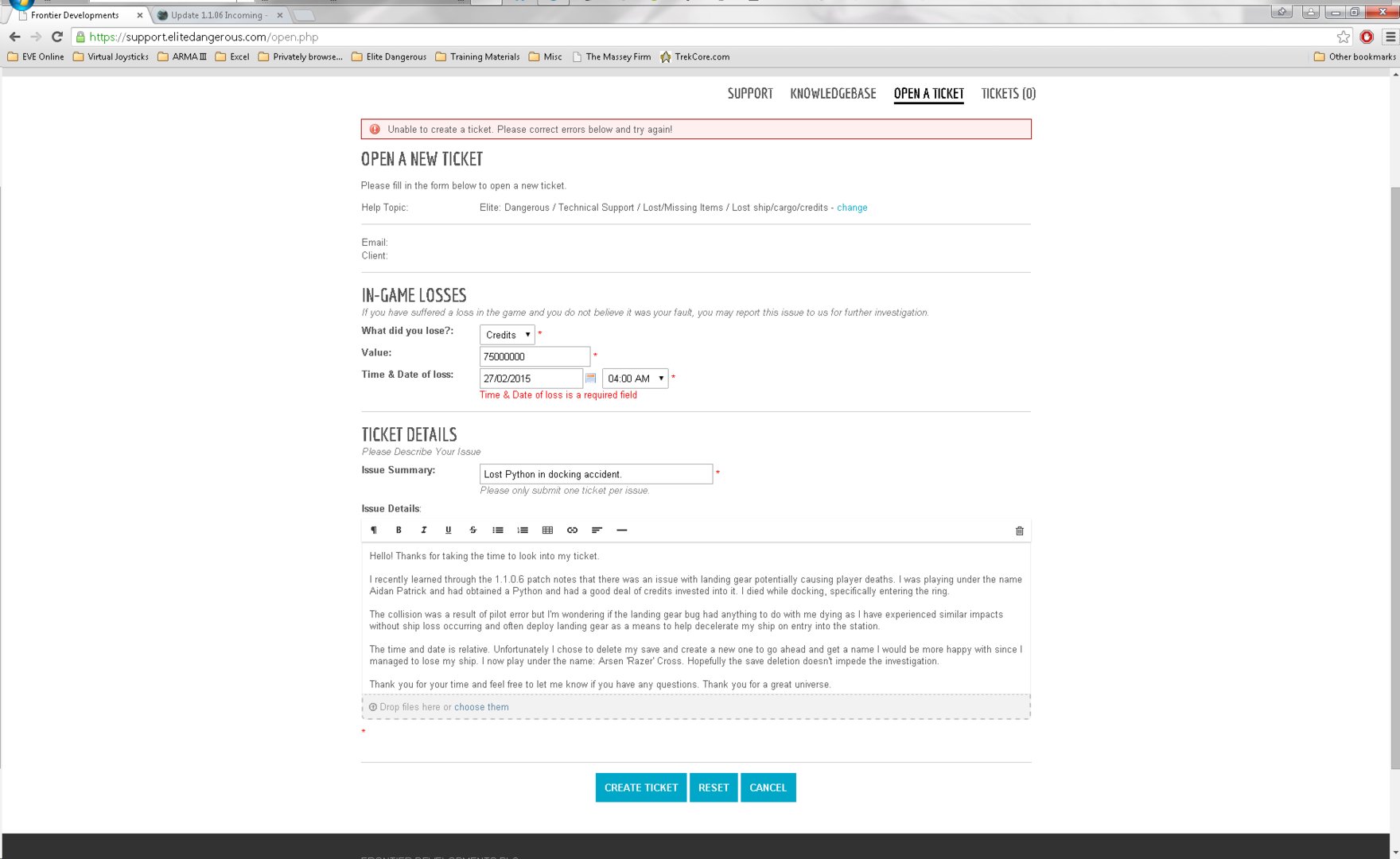Click the RESET button
1400x859 pixels.
(714, 787)
